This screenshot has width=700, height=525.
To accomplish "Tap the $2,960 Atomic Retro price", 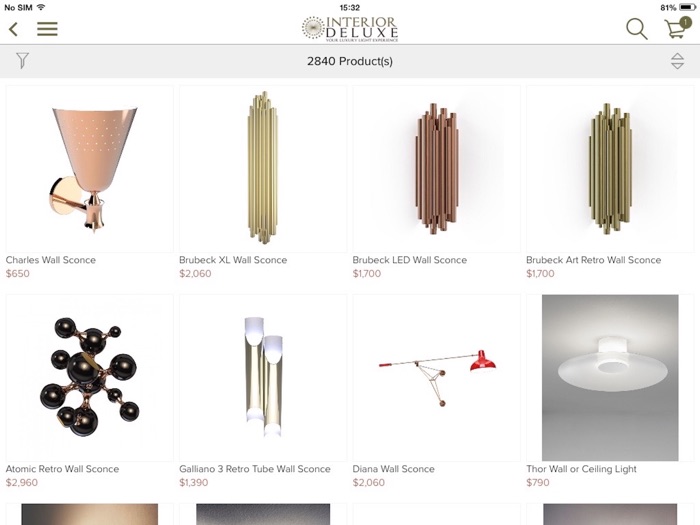I will click(21, 483).
